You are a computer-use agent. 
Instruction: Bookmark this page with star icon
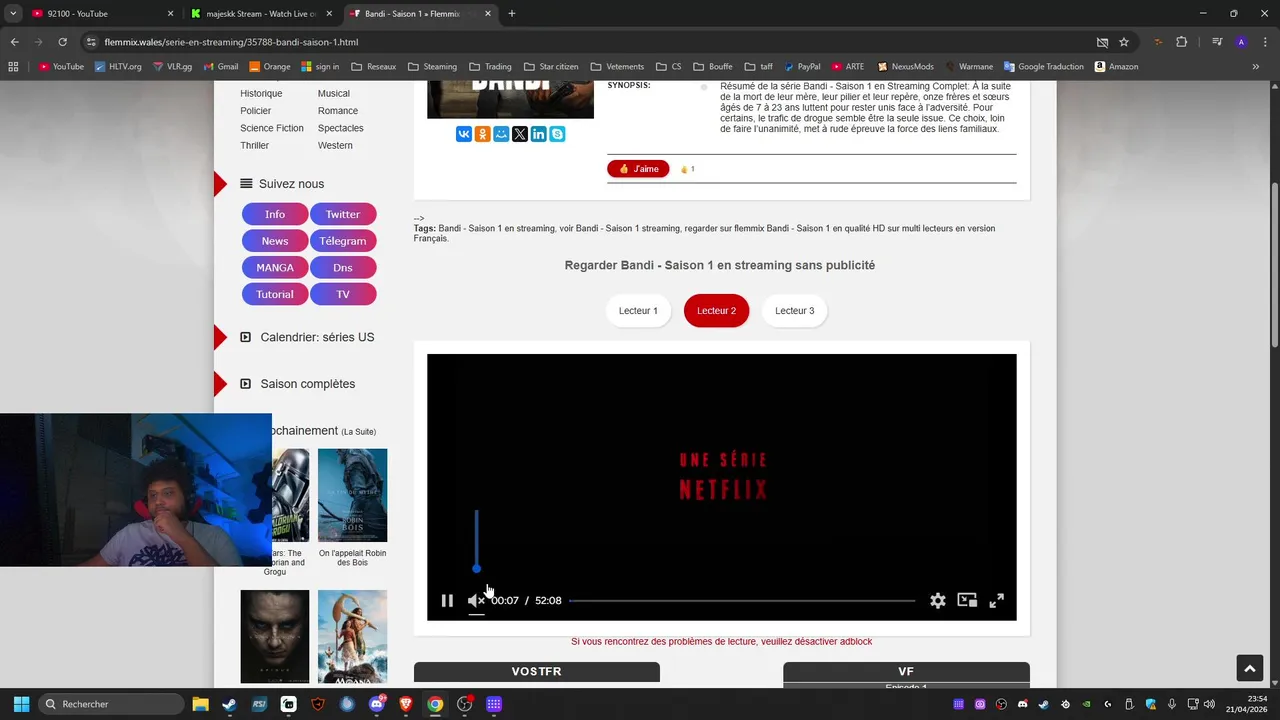coord(1124,42)
